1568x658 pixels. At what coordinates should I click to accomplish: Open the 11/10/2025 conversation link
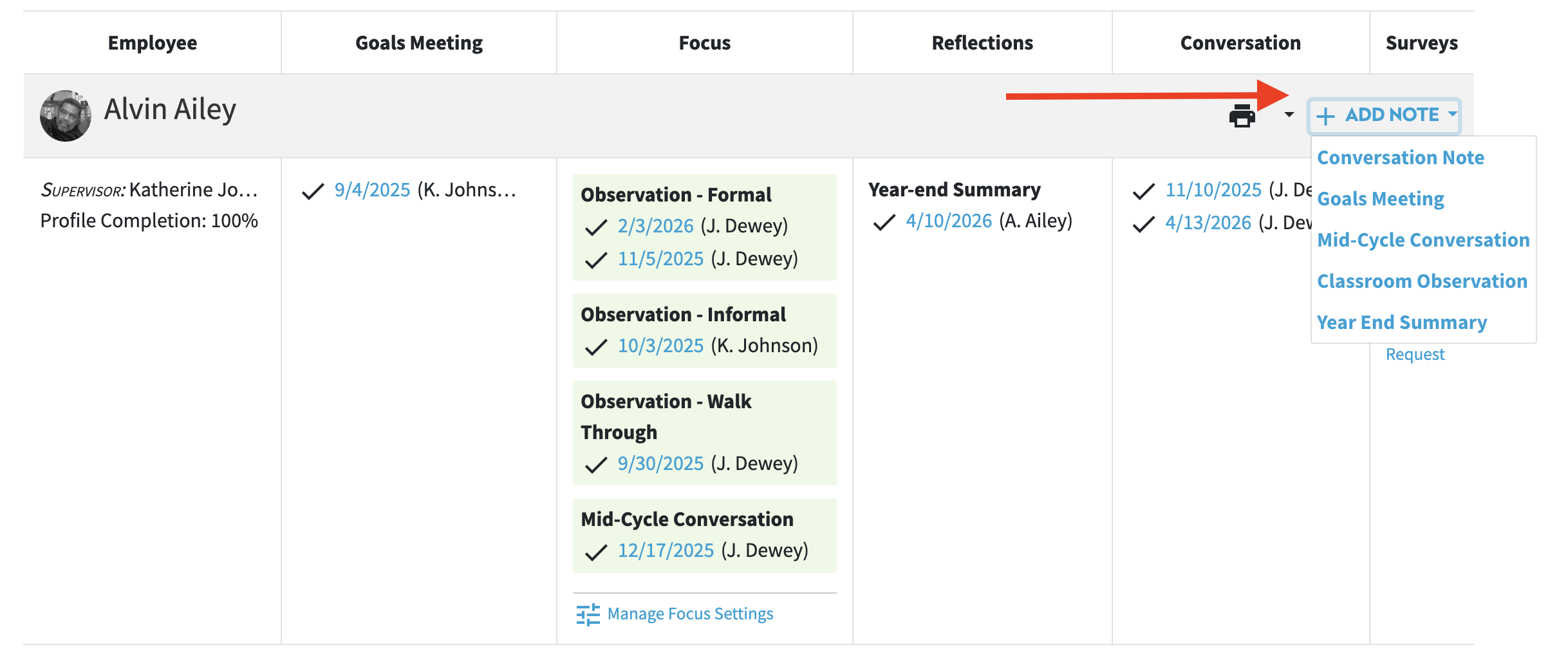(1213, 190)
